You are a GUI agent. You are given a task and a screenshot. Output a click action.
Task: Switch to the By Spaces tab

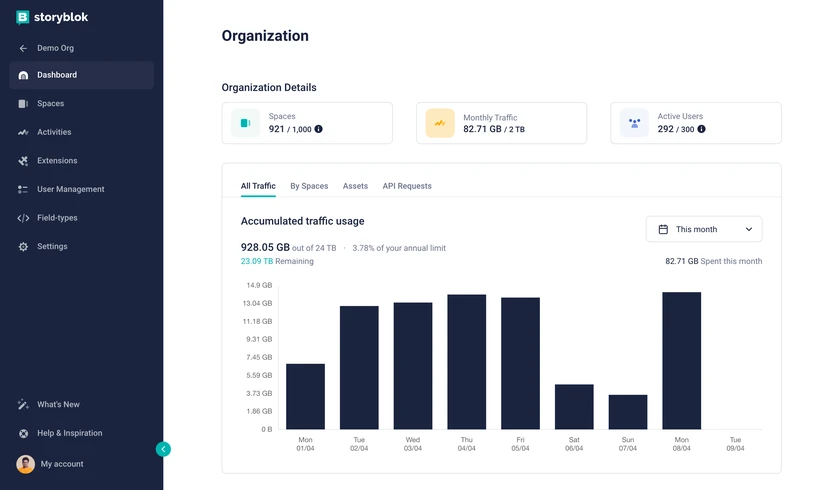point(309,186)
